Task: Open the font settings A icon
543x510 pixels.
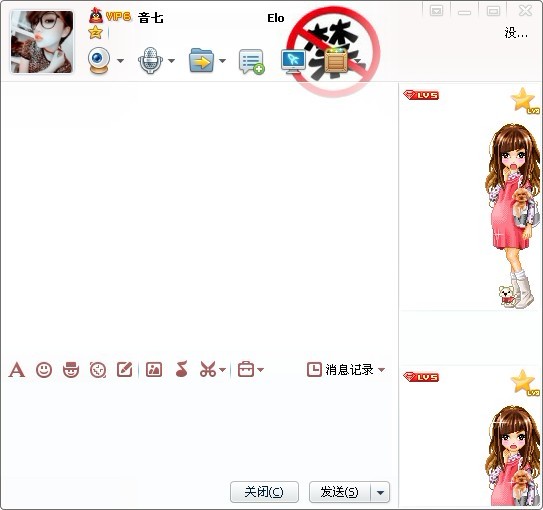Action: 17,369
